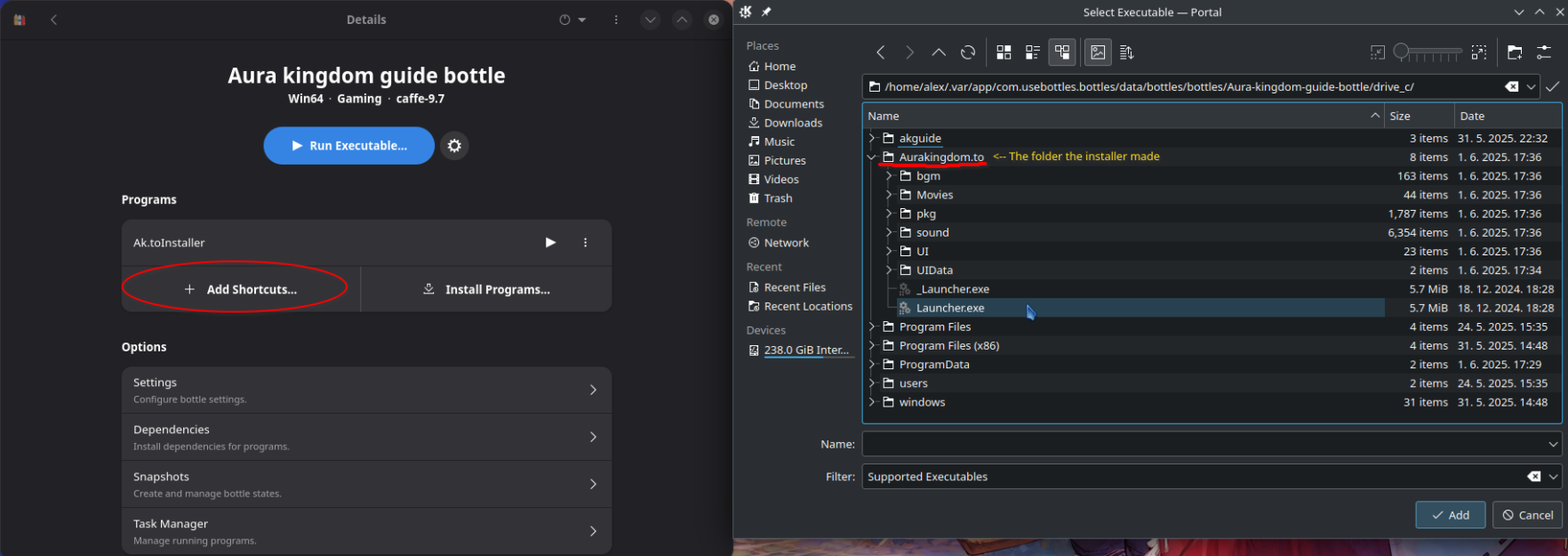Open the file dialog options menu
The width and height of the screenshot is (1568, 556).
(1544, 52)
